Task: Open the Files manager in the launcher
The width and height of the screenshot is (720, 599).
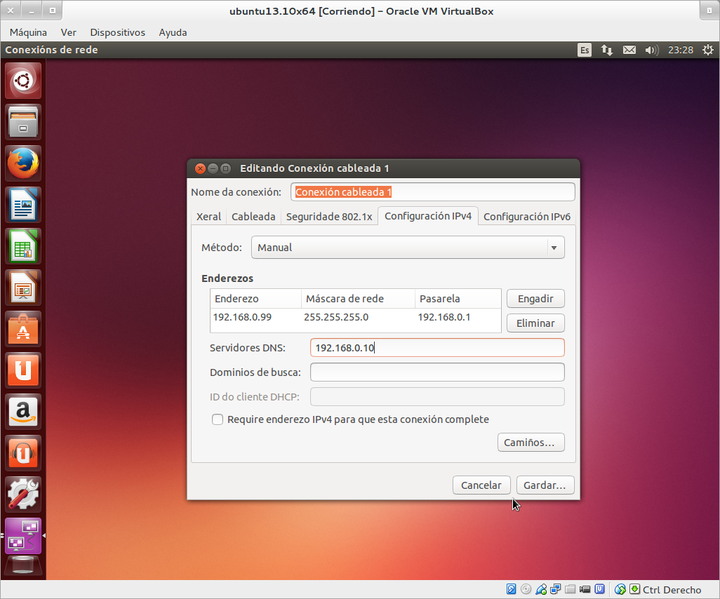Action: (23, 122)
